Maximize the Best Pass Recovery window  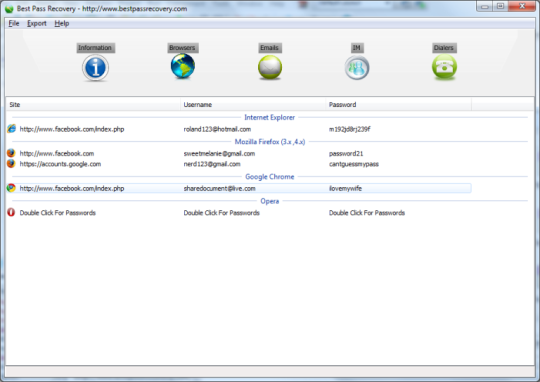coord(500,6)
